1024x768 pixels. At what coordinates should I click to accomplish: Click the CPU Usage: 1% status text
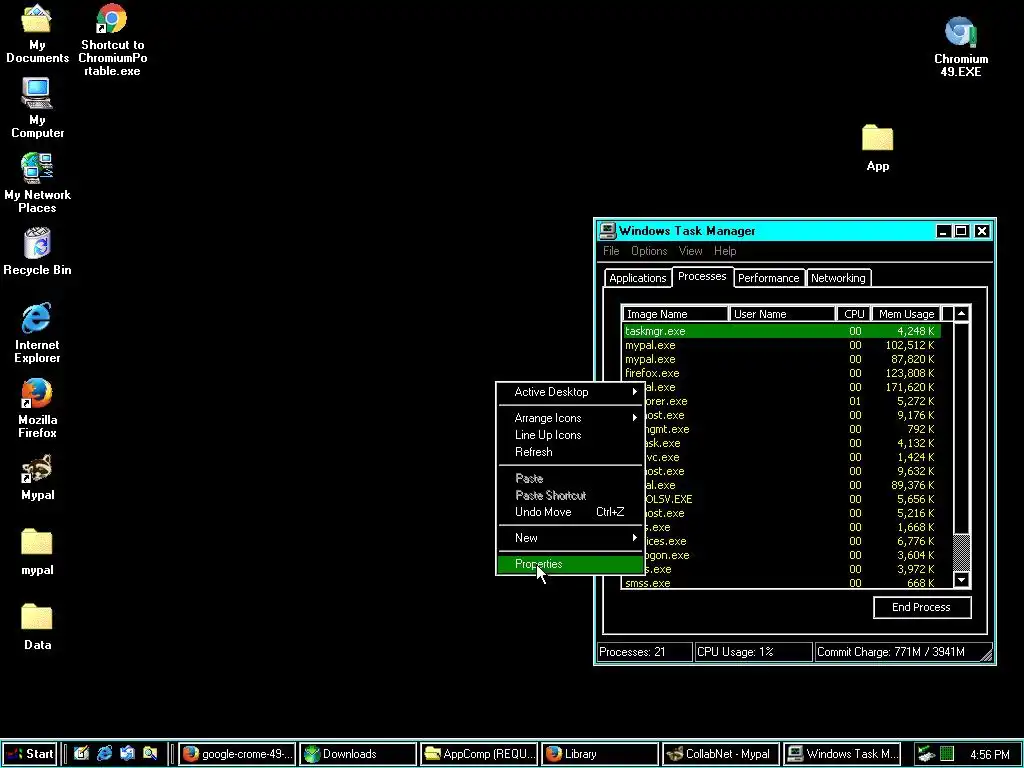click(x=735, y=652)
